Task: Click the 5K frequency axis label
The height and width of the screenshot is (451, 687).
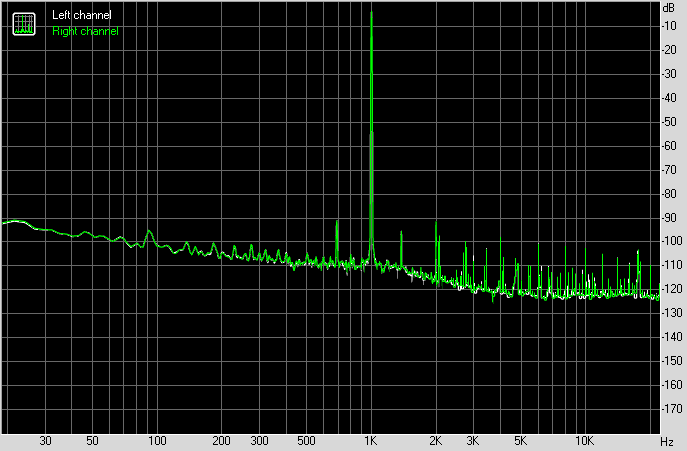Action: click(x=520, y=441)
